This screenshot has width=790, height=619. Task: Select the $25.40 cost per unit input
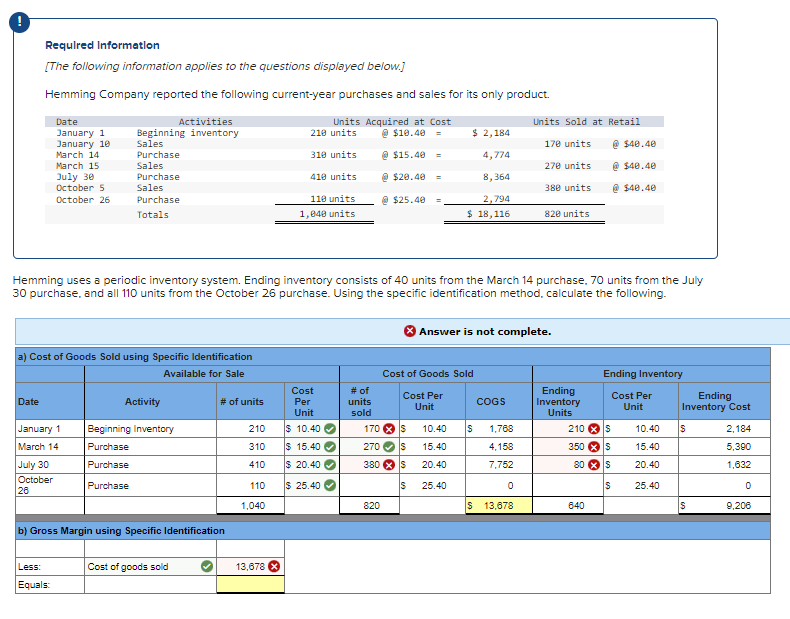(x=312, y=486)
